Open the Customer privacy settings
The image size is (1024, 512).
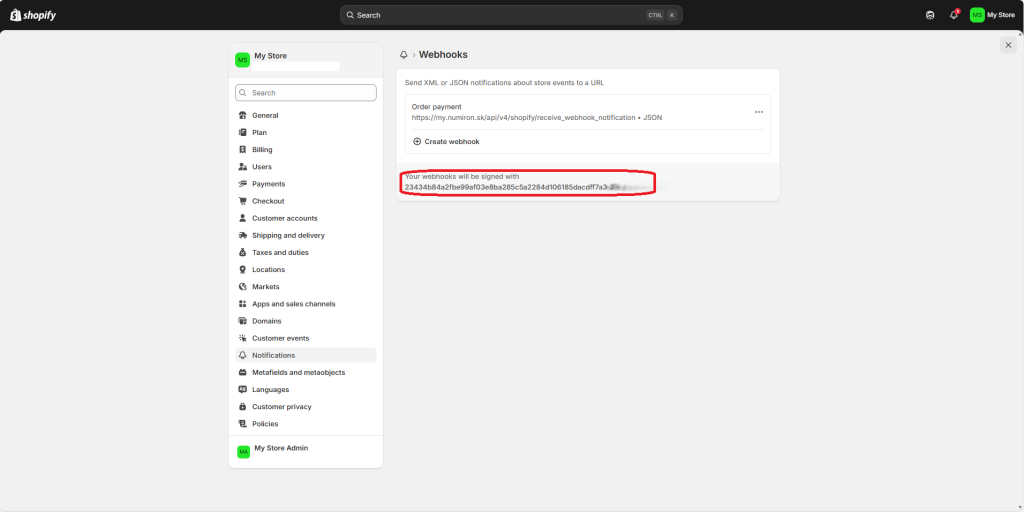pos(281,407)
